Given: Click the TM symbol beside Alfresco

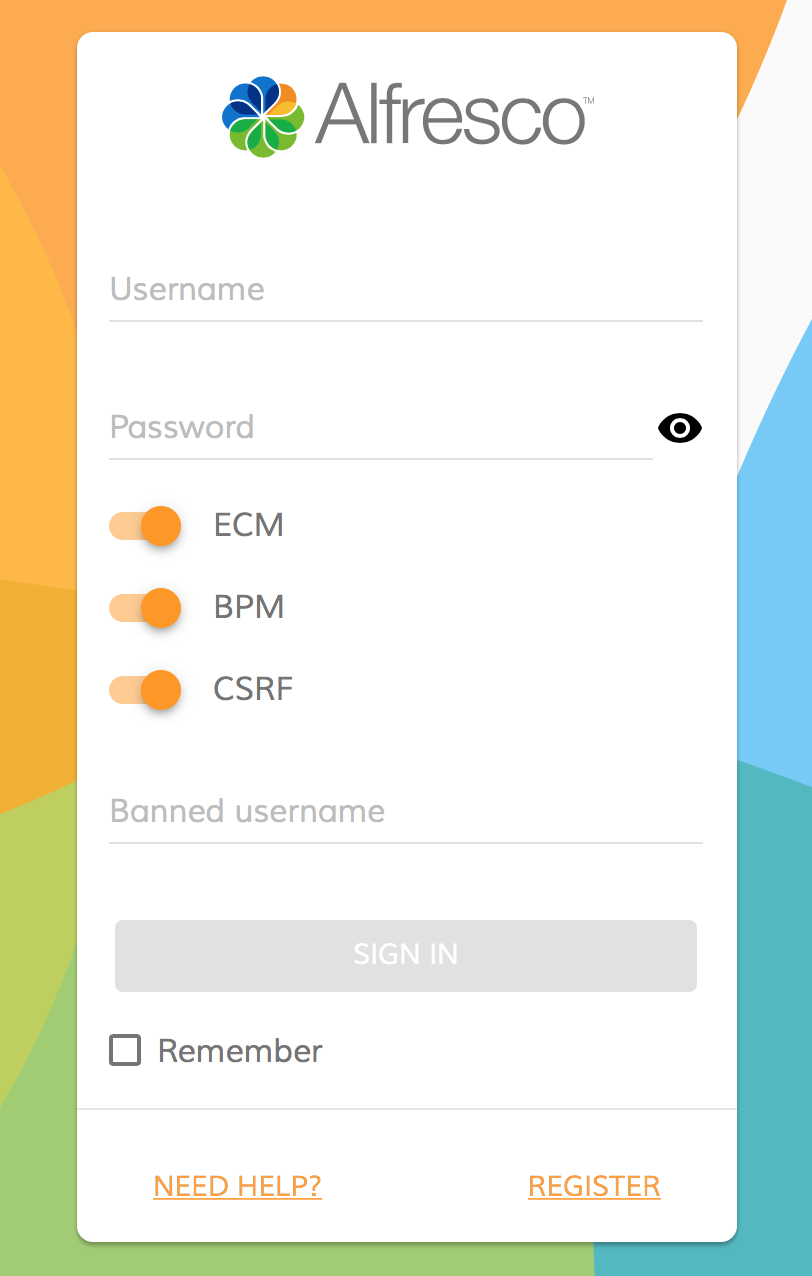Looking at the screenshot, I should pyautogui.click(x=588, y=99).
